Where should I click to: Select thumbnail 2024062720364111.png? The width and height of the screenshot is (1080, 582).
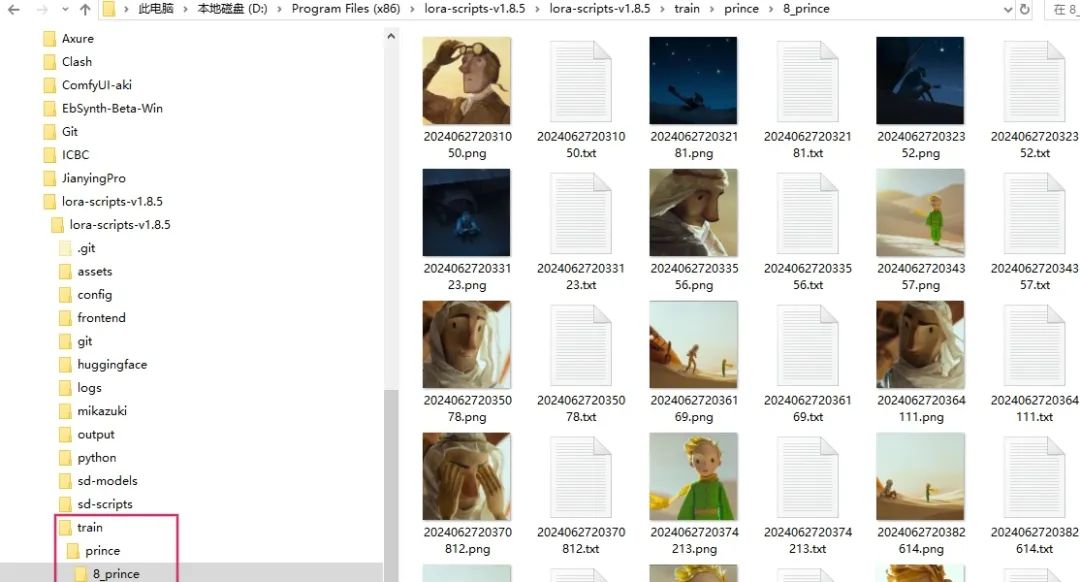(920, 344)
